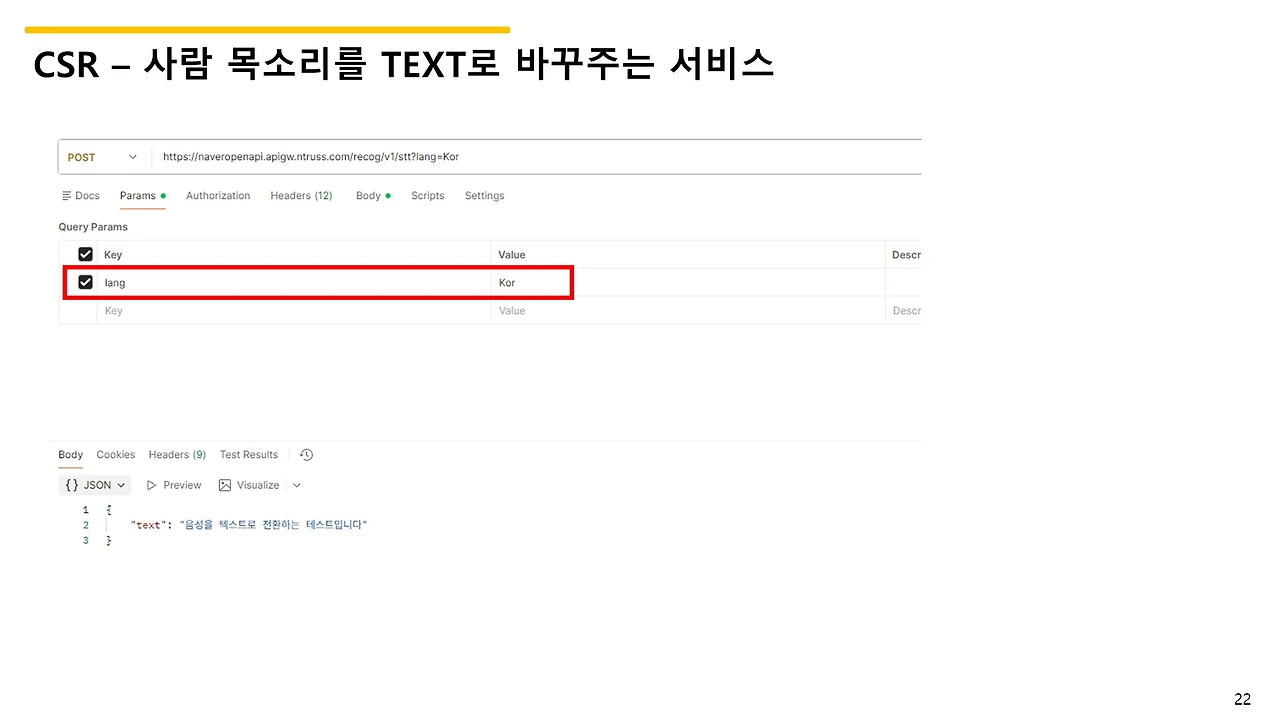Switch to the Authorization tab

pyautogui.click(x=217, y=195)
